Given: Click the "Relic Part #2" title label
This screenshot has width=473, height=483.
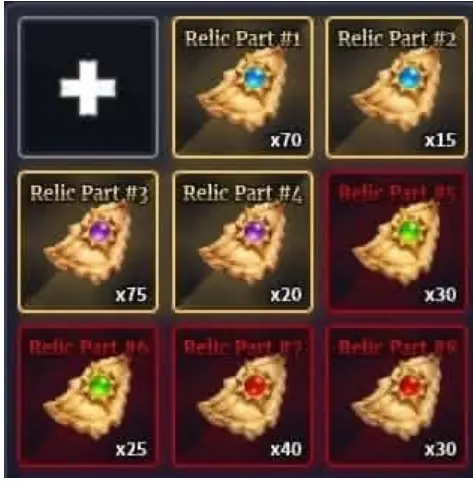Looking at the screenshot, I should pos(397,39).
